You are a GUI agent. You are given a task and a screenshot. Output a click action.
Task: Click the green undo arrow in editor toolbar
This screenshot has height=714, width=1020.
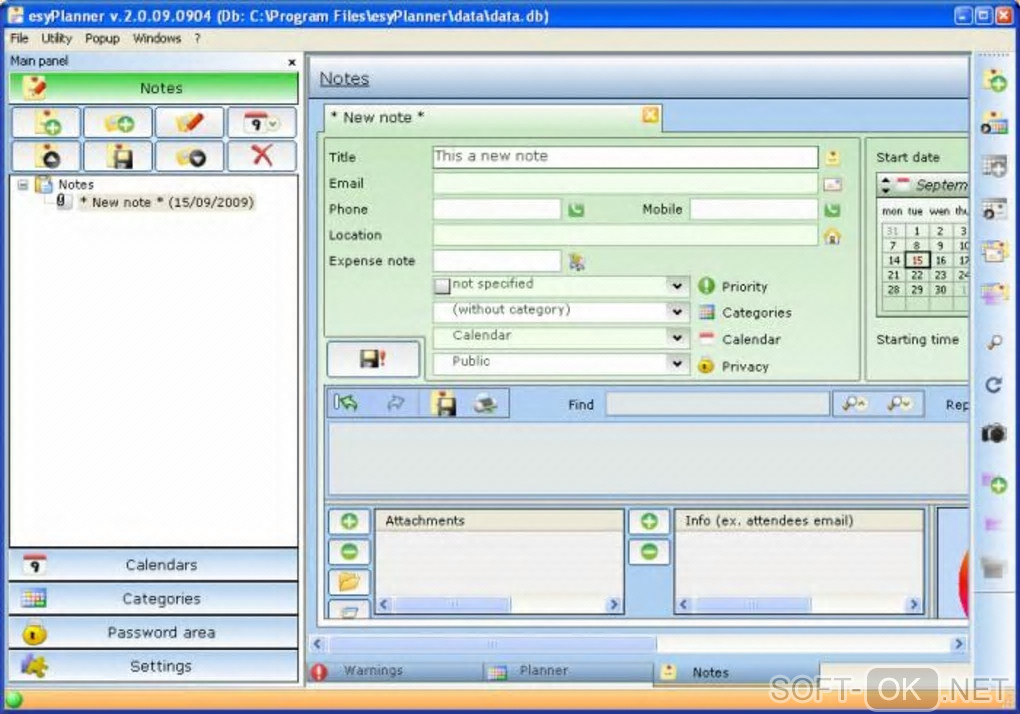(345, 403)
